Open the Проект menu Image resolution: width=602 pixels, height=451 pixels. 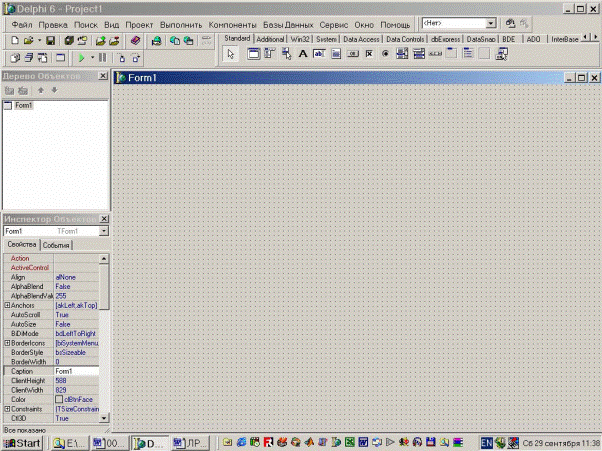(x=139, y=25)
